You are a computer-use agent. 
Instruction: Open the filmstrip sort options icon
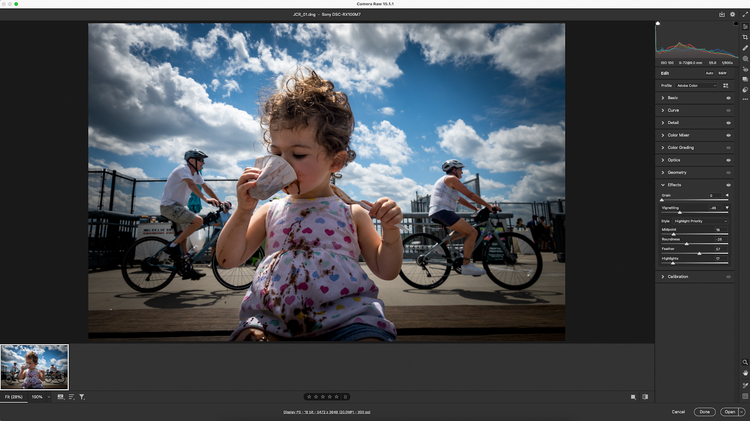pos(71,397)
